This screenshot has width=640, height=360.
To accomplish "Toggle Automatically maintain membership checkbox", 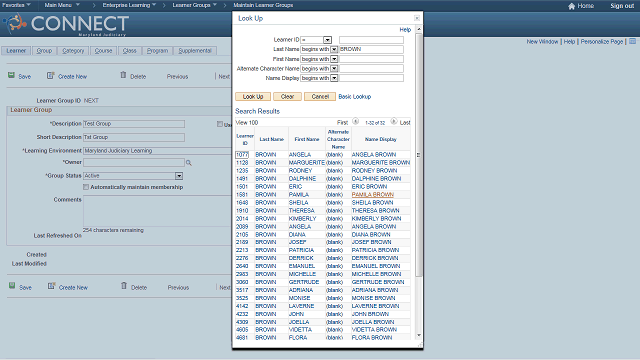I will [x=86, y=187].
